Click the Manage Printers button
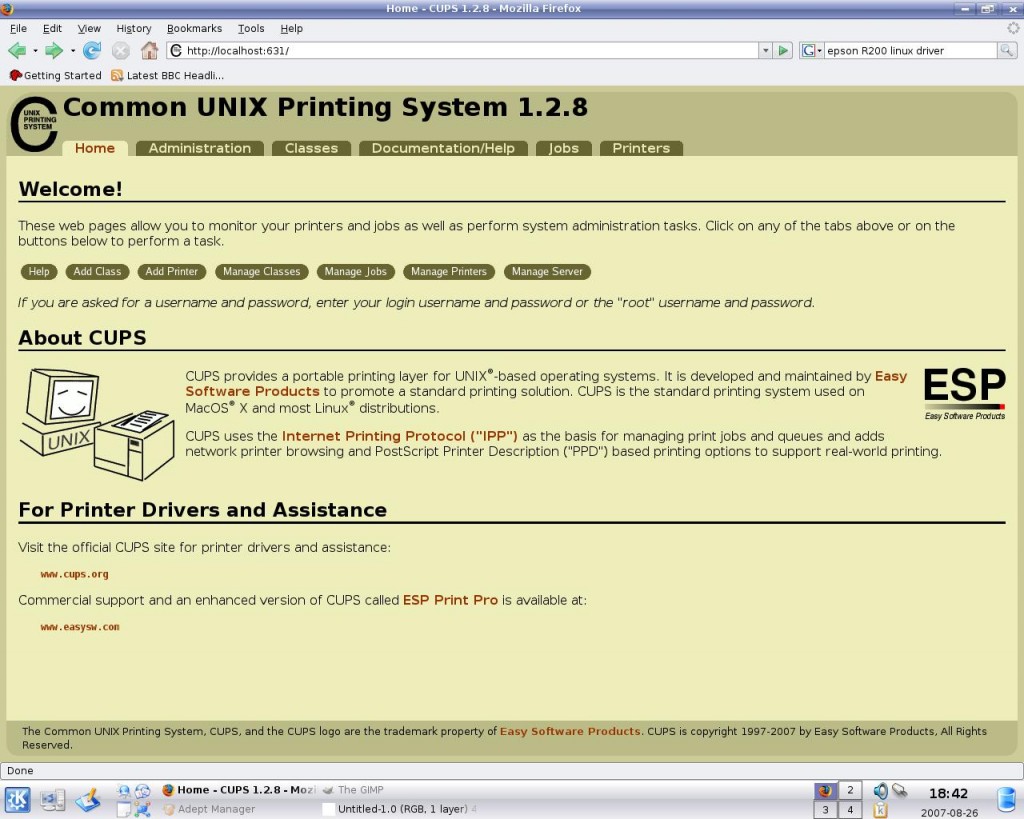Screen dimensions: 1024x819 [x=449, y=272]
